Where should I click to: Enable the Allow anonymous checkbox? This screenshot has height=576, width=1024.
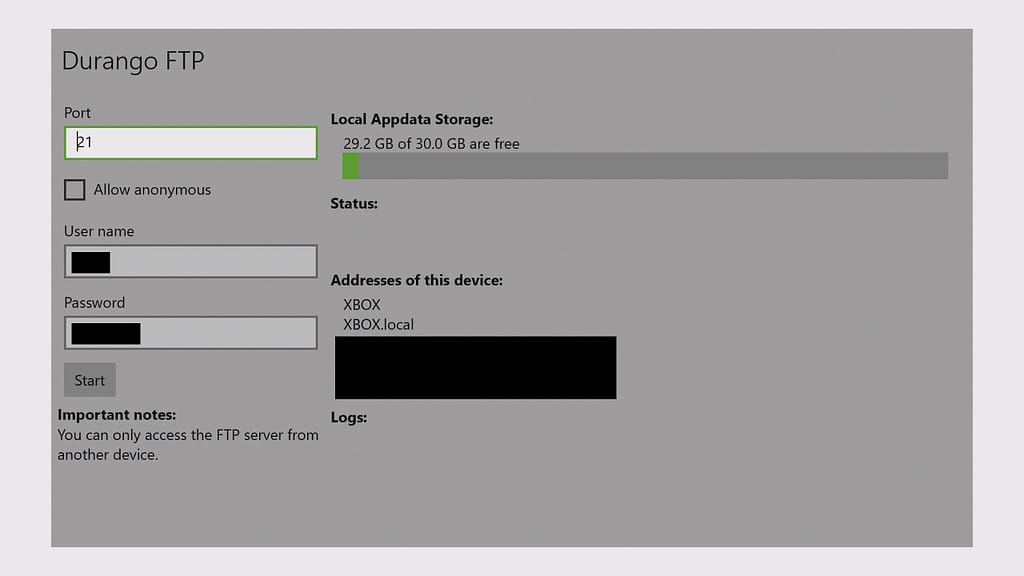74,190
